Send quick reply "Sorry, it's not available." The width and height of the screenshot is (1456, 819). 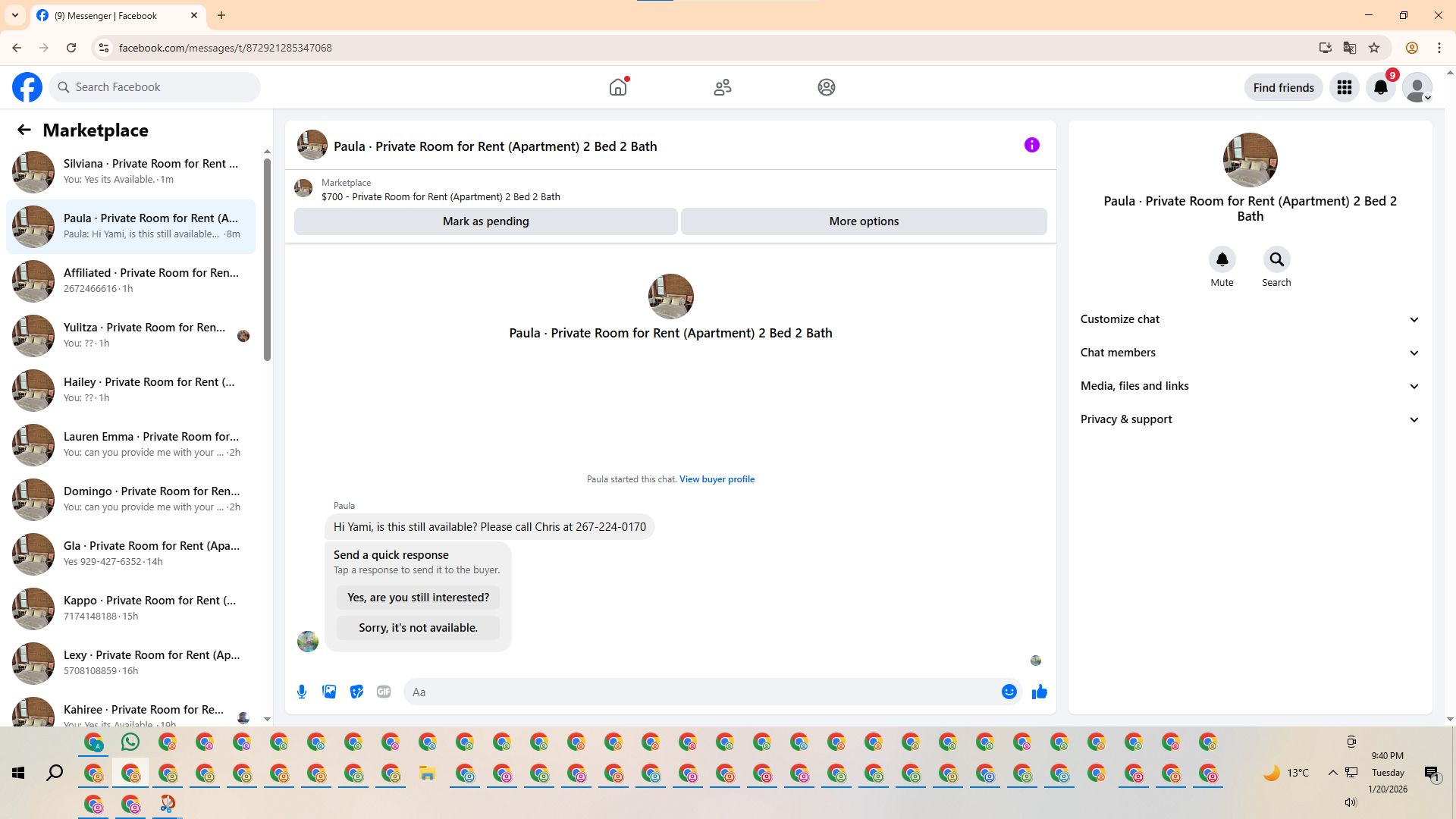[418, 628]
